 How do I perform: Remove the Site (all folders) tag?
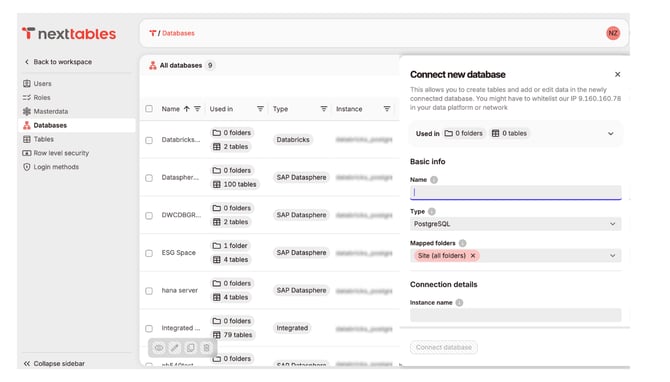(473, 256)
